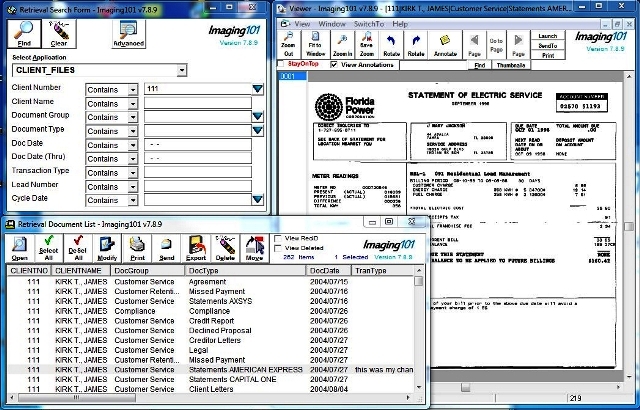
Task: Click Save Zoom in Viewer toolbar
Action: pyautogui.click(x=367, y=45)
